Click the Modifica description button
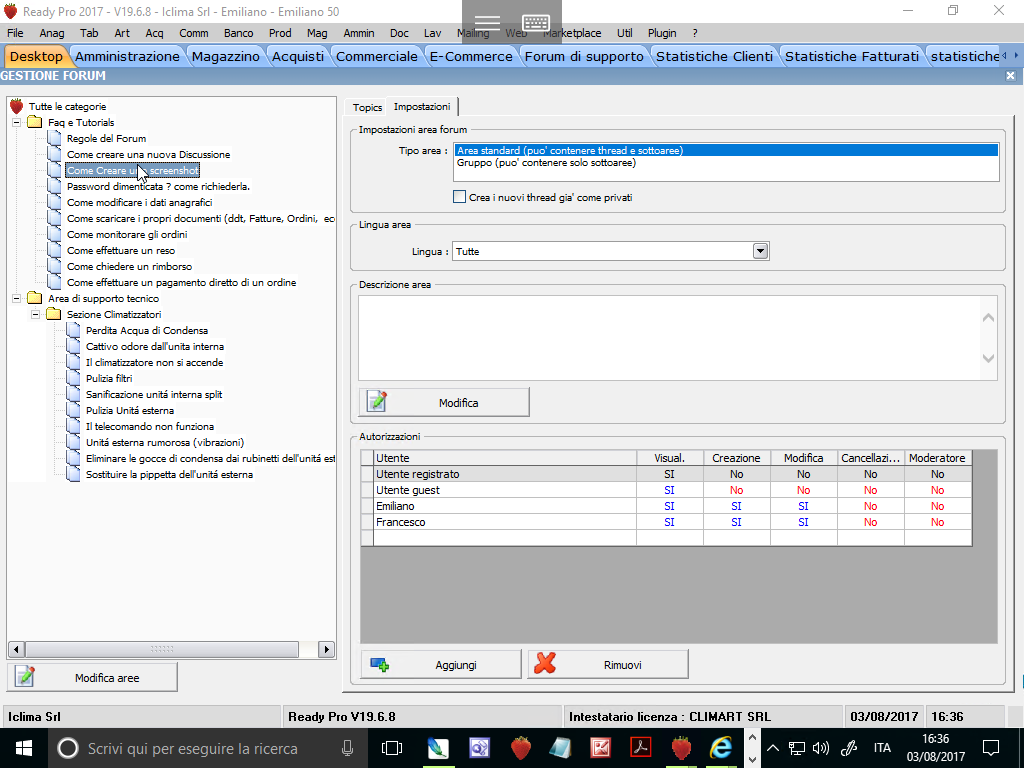This screenshot has height=768, width=1024. (444, 402)
